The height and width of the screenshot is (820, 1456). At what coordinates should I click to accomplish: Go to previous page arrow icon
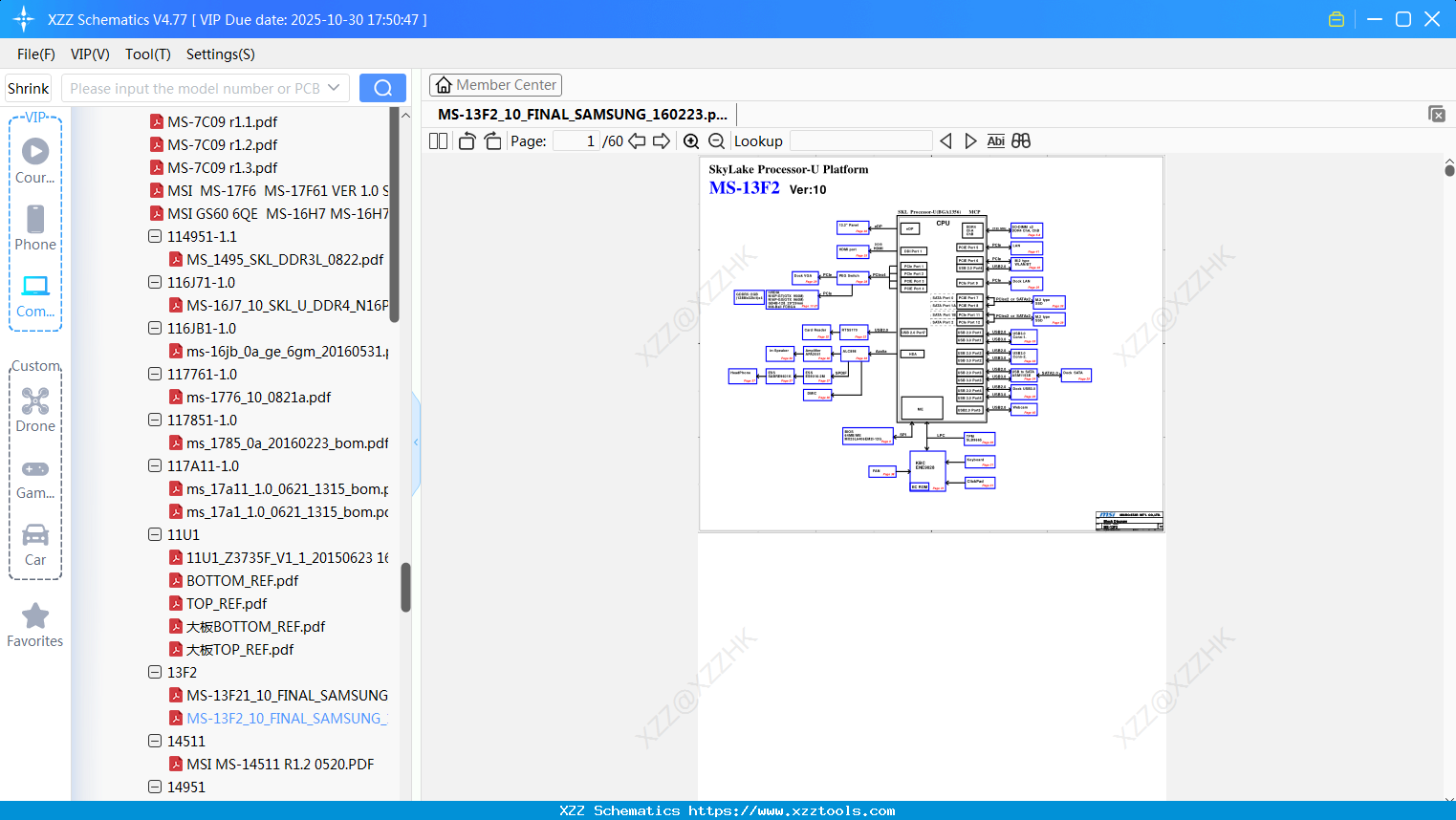point(637,141)
